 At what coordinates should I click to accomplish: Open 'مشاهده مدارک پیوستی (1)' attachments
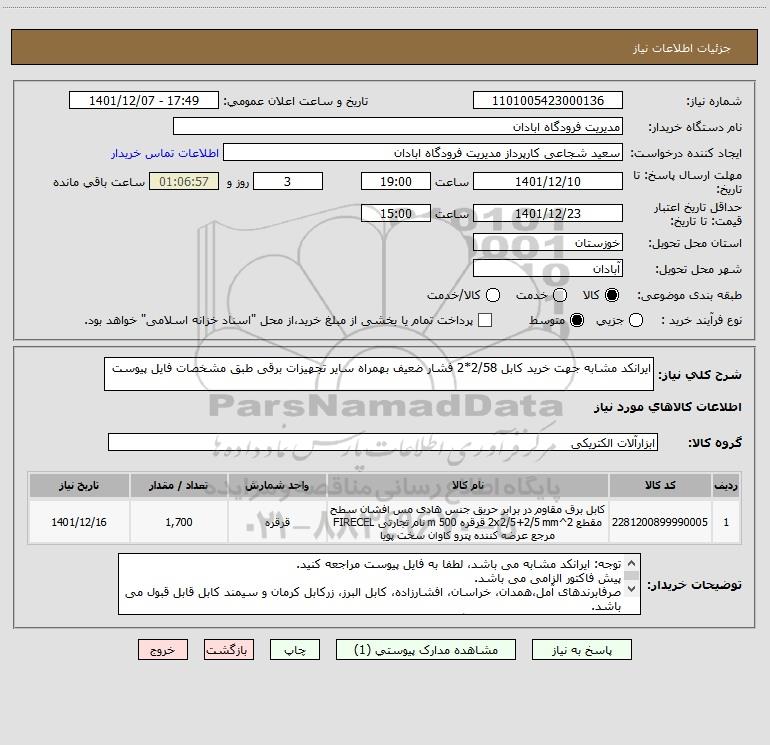426,650
